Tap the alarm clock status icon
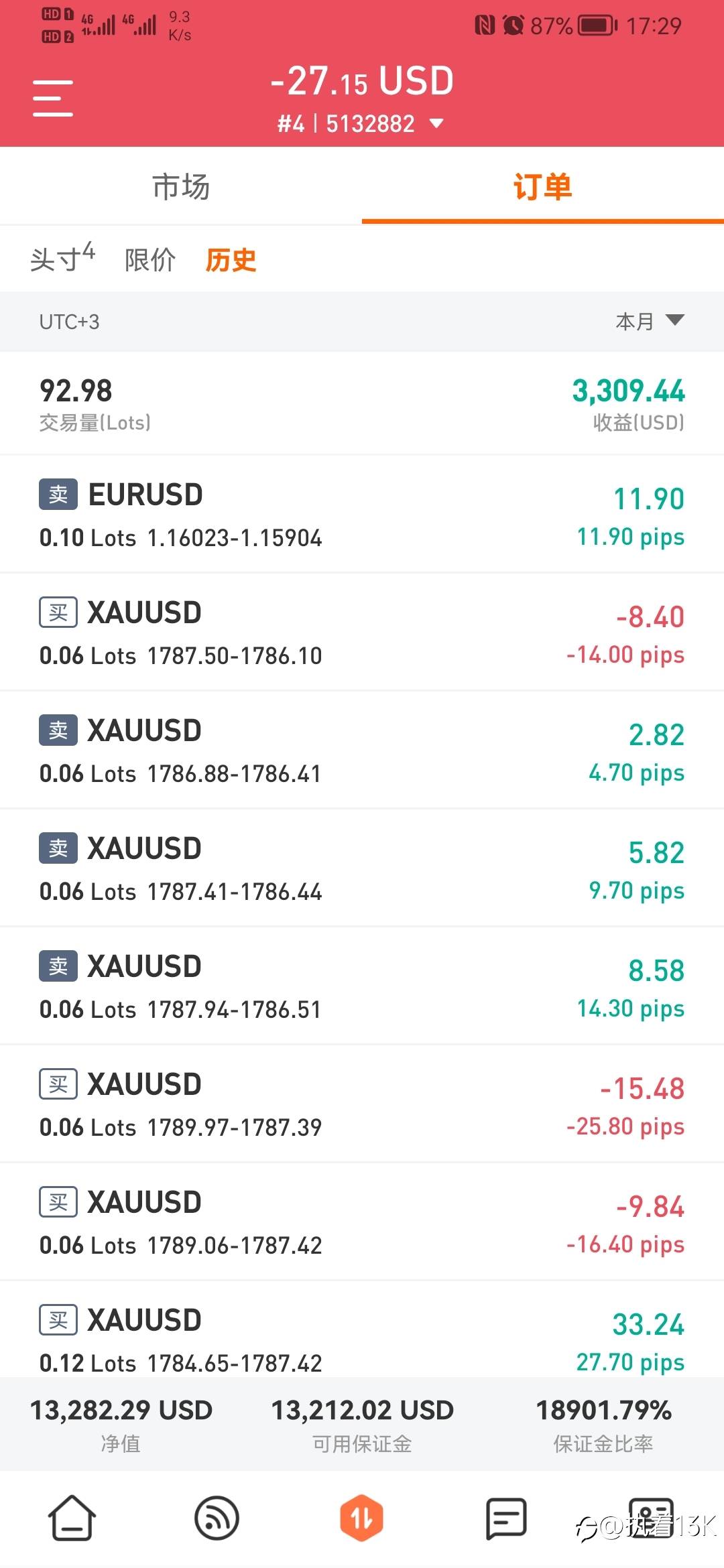 click(x=514, y=25)
